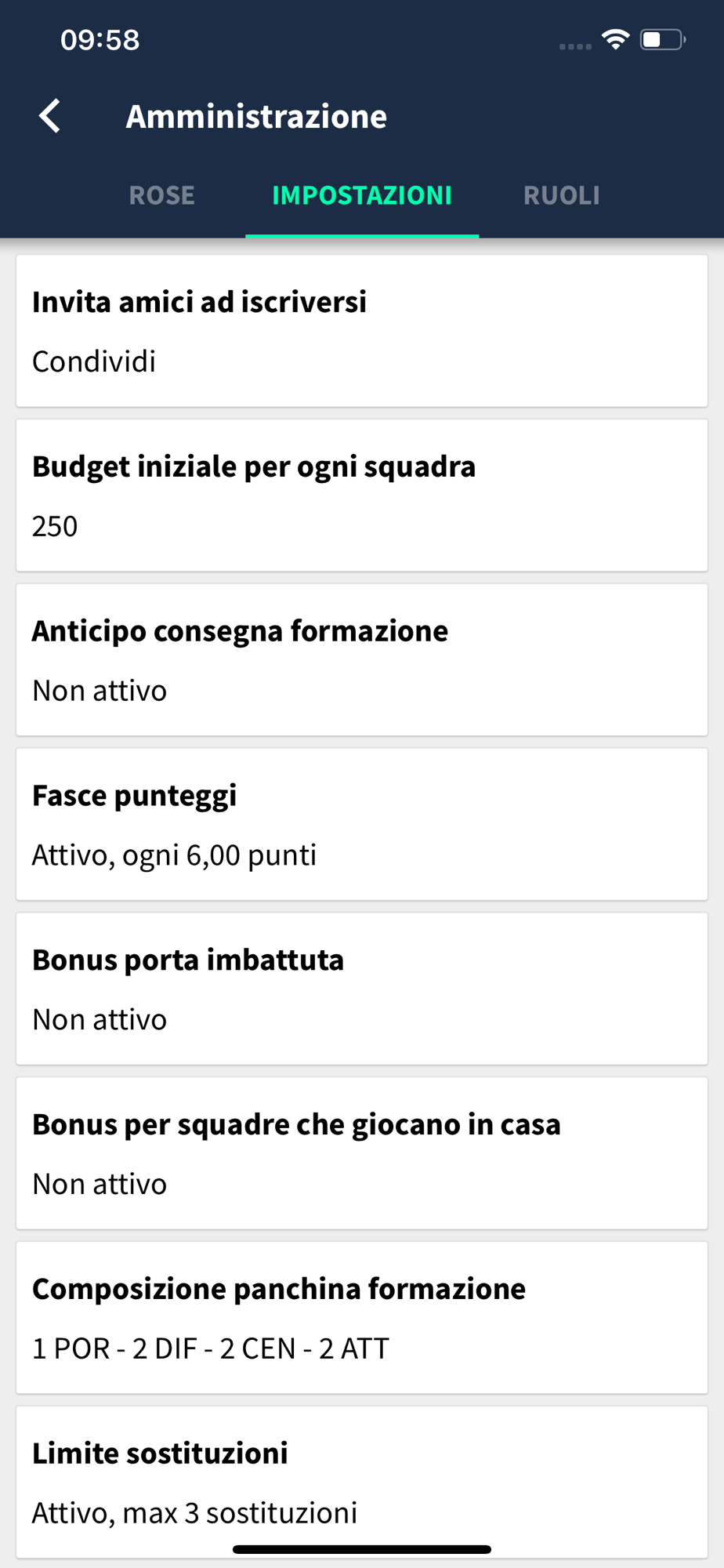Open the RUOLI tab
The image size is (724, 1568).
coord(561,195)
